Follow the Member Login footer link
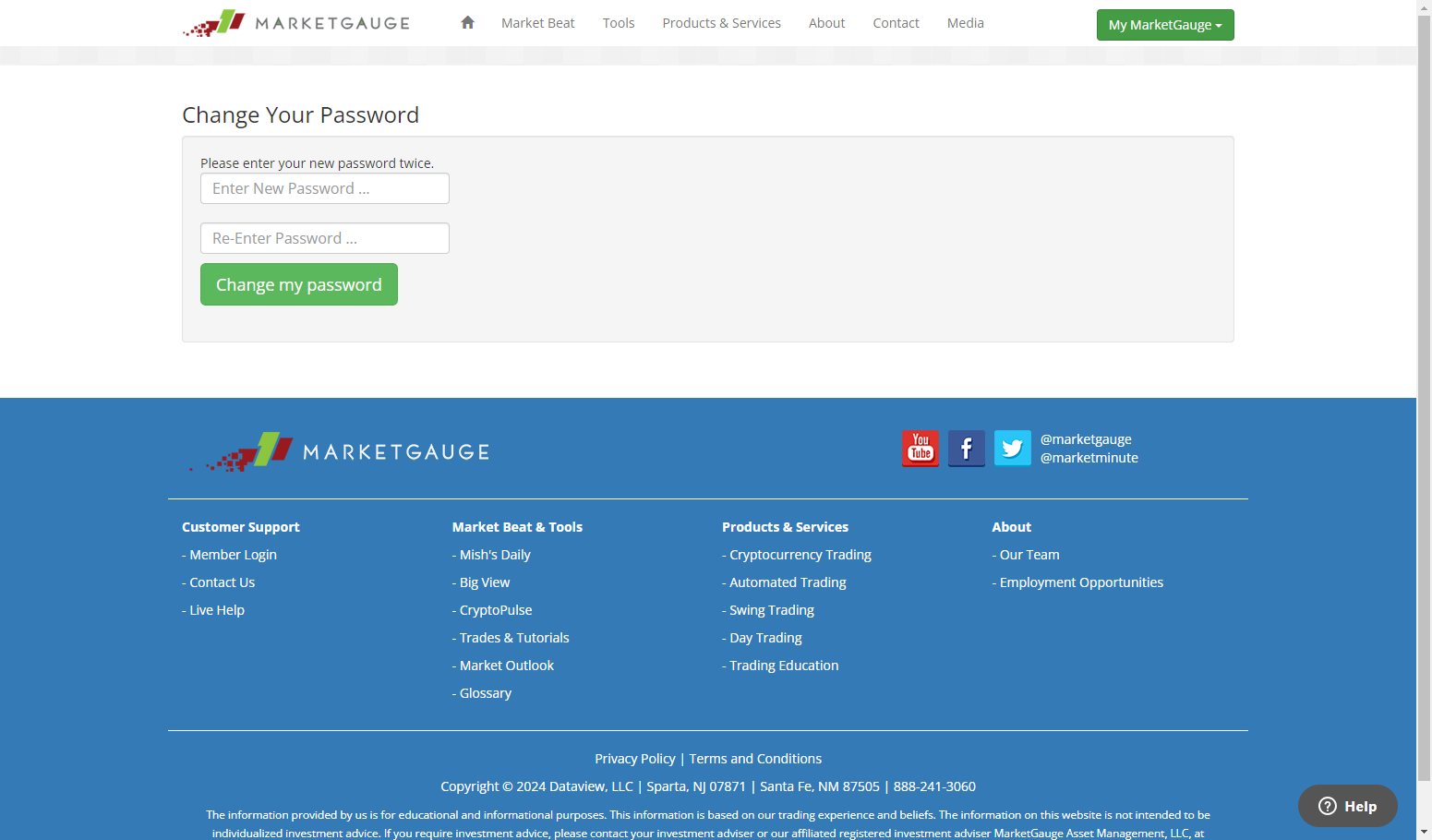This screenshot has height=840, width=1432. 233,555
